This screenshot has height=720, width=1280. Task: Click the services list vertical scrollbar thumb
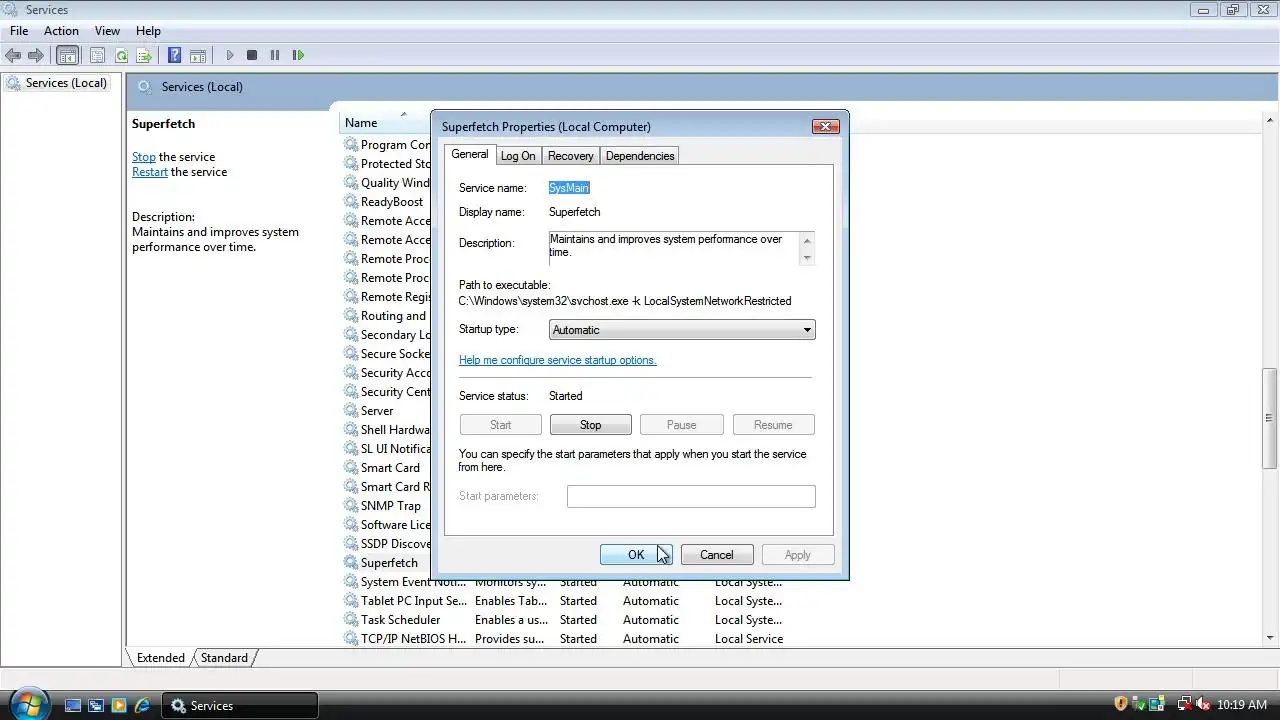click(x=1270, y=418)
